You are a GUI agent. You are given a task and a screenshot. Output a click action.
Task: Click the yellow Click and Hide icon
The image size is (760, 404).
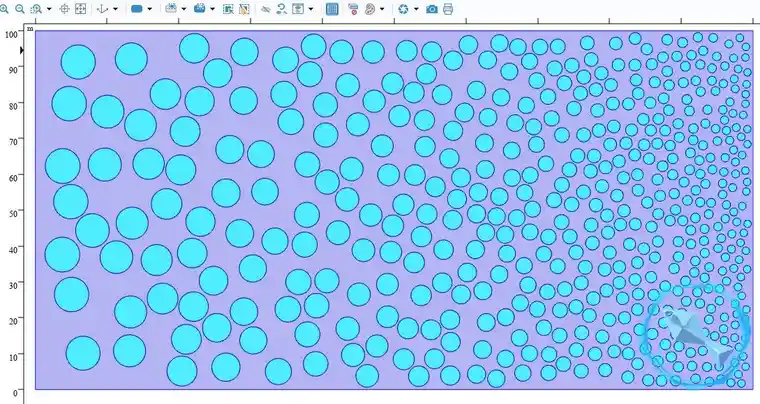(244, 9)
